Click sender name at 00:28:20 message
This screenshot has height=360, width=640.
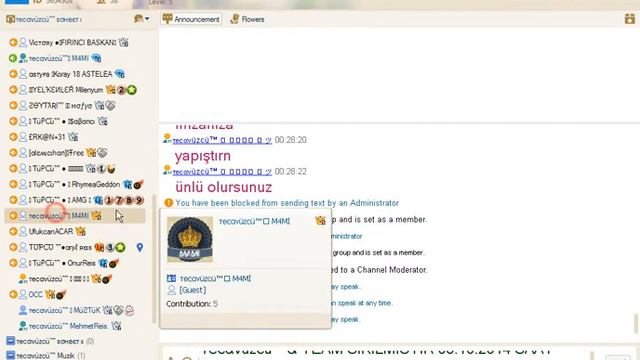click(222, 140)
